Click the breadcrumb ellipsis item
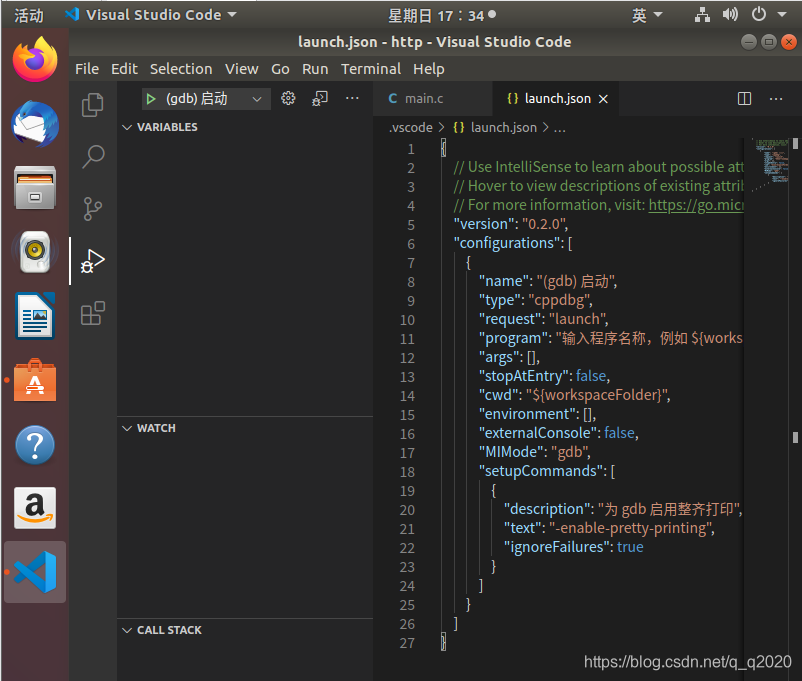Screen dimensions: 802x681 tap(560, 127)
